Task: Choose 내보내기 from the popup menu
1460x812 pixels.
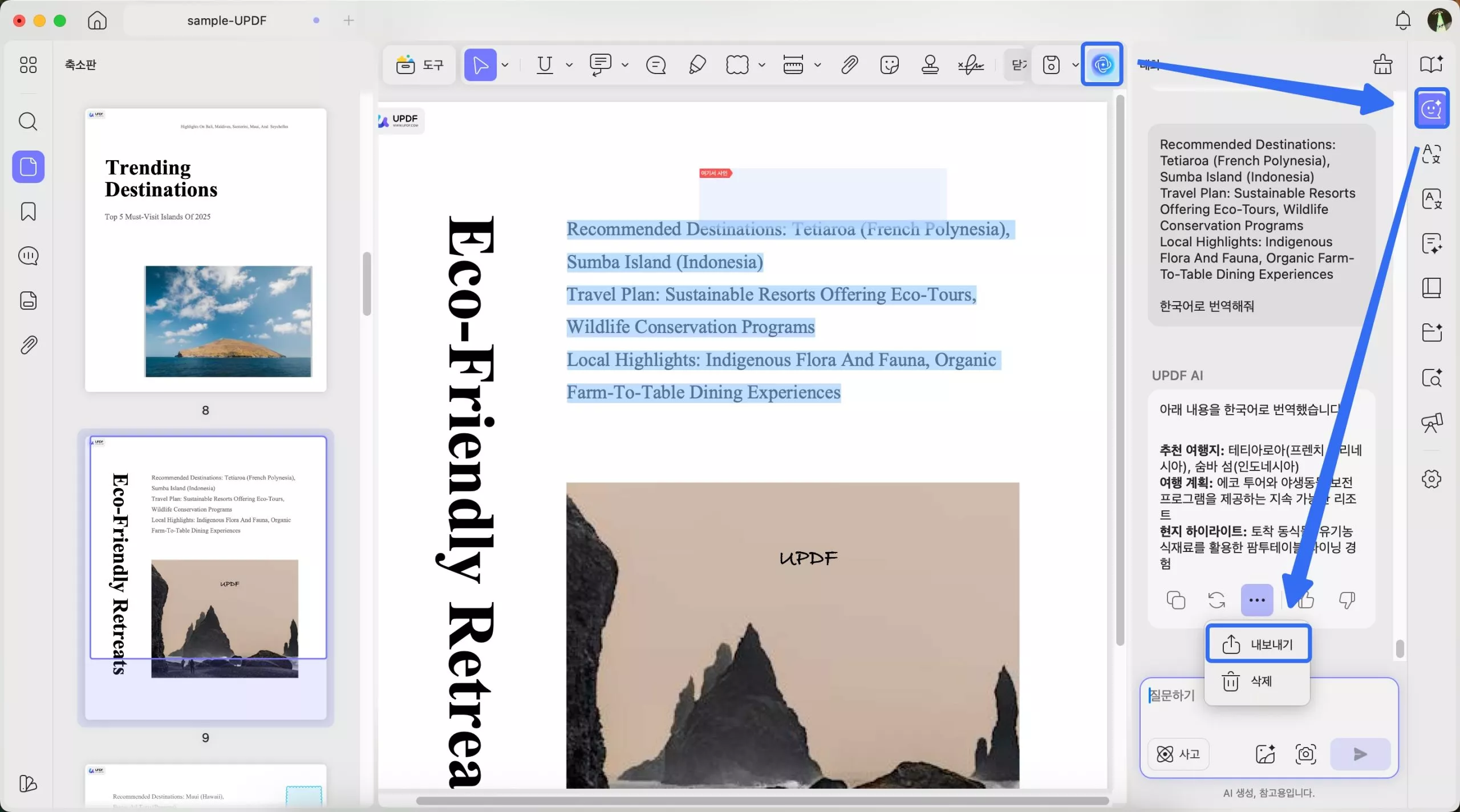Action: (1258, 644)
